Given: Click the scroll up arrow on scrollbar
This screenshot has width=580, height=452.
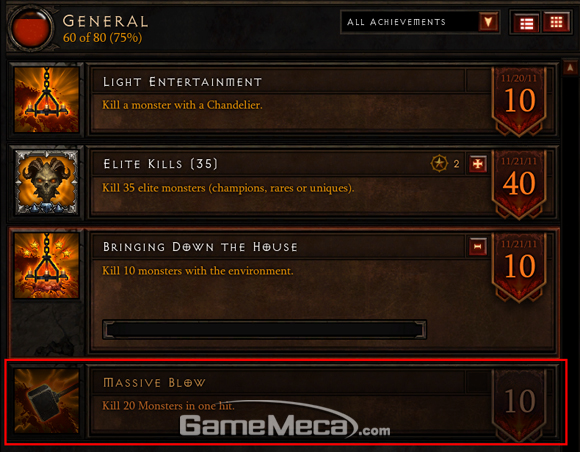Looking at the screenshot, I should [x=570, y=68].
